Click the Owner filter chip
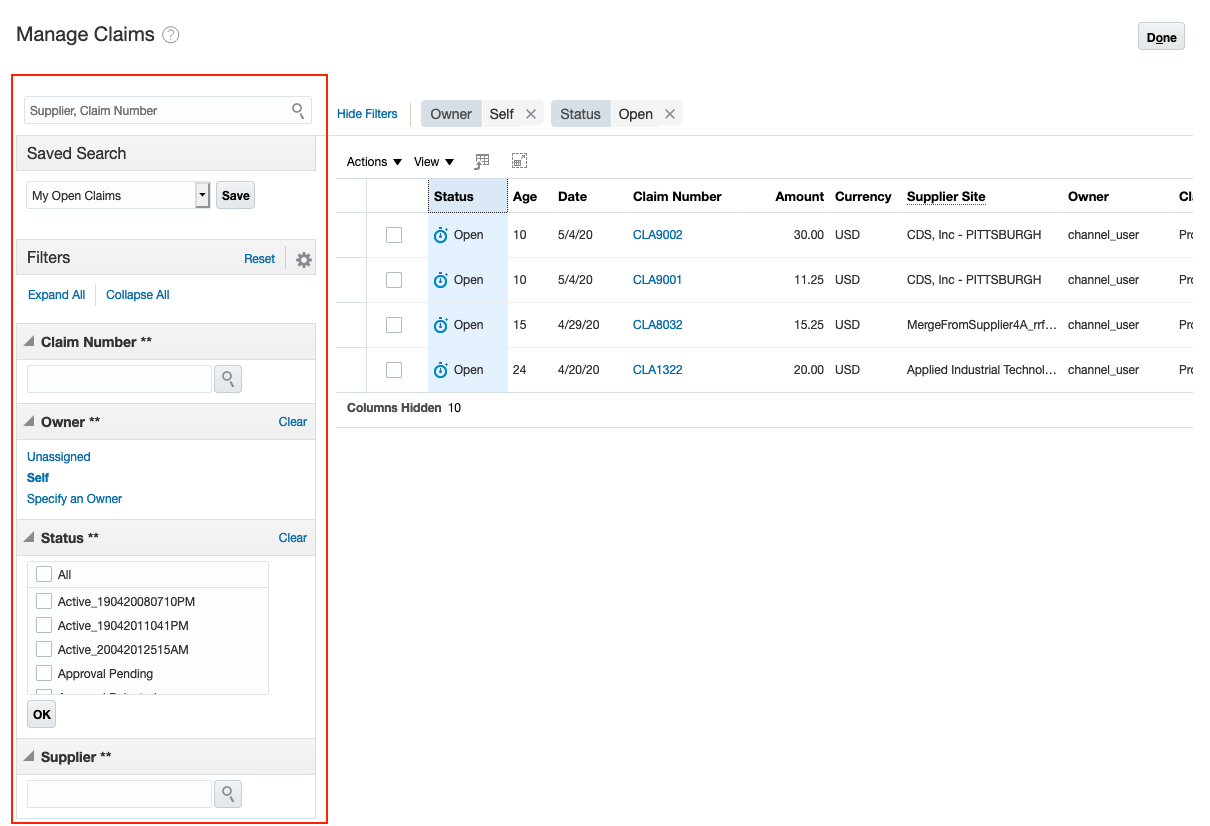Screen dimensions: 1210x826 coord(451,113)
